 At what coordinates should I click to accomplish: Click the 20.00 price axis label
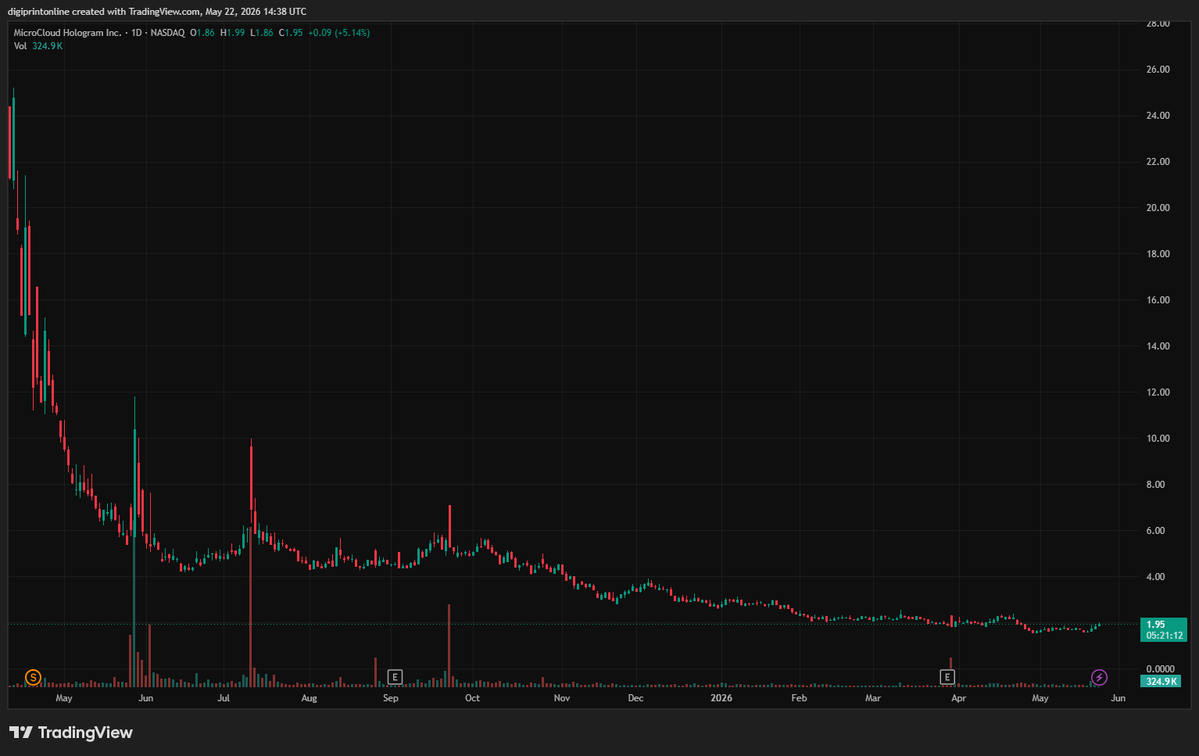(1158, 208)
